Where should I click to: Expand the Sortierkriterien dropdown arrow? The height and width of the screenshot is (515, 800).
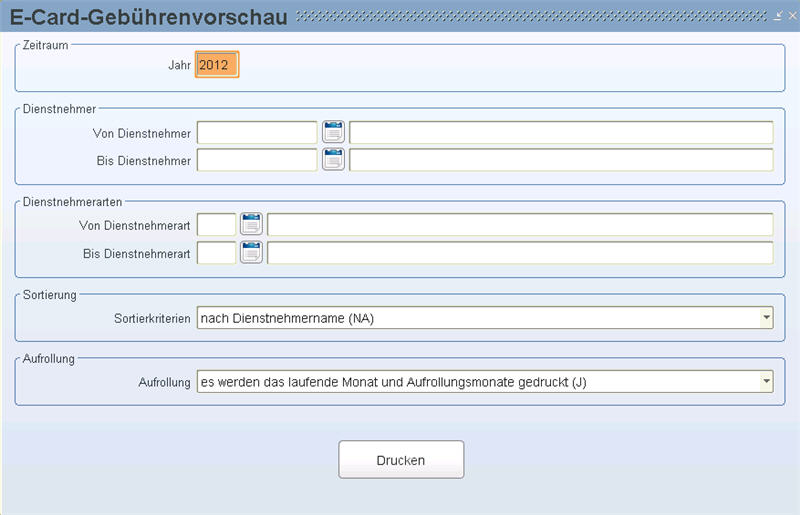pos(766,318)
